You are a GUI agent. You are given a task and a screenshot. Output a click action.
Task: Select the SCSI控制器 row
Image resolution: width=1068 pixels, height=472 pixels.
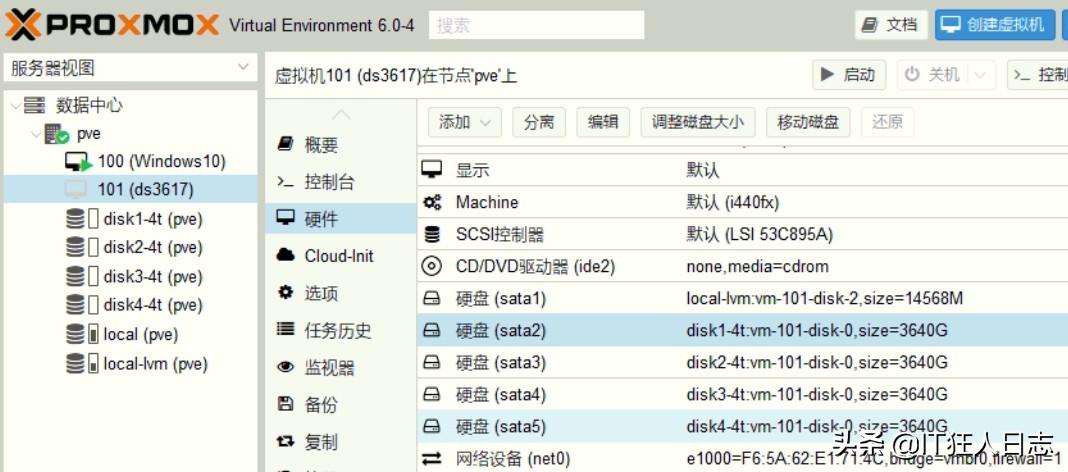point(742,235)
